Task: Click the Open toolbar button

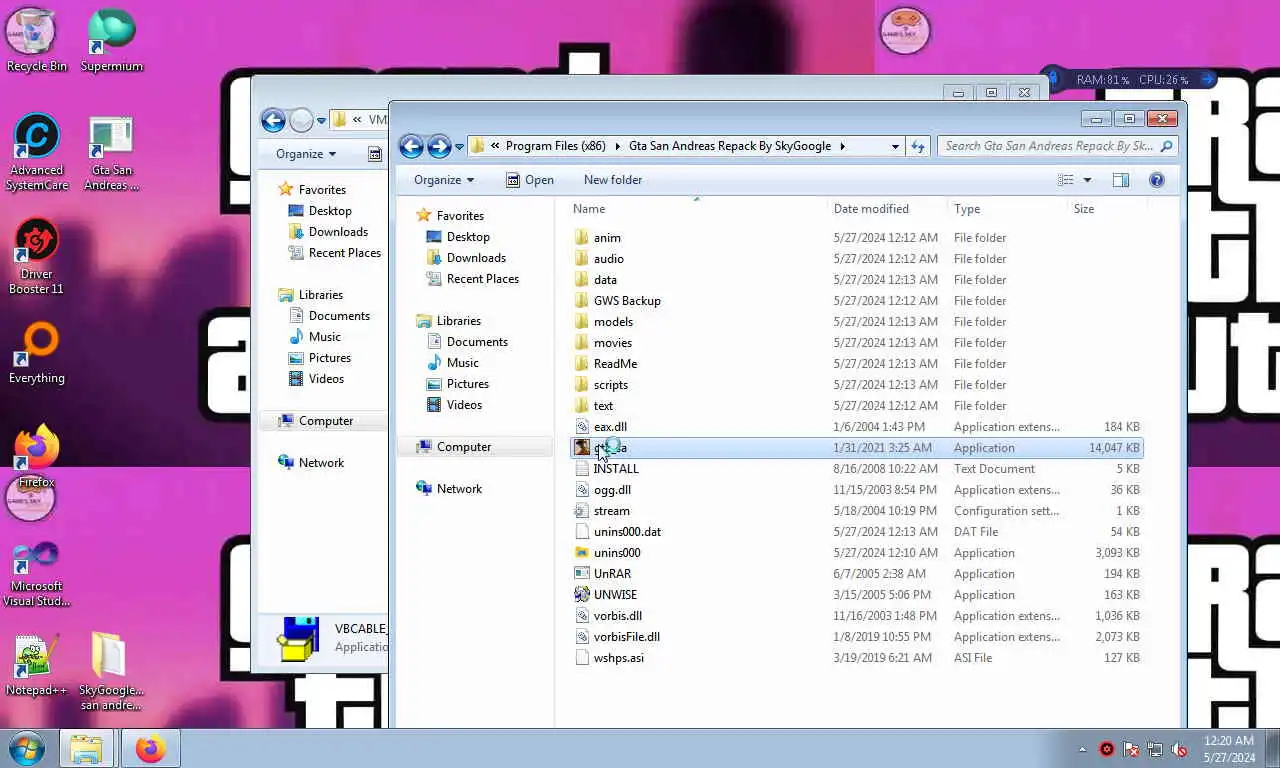Action: pos(529,180)
